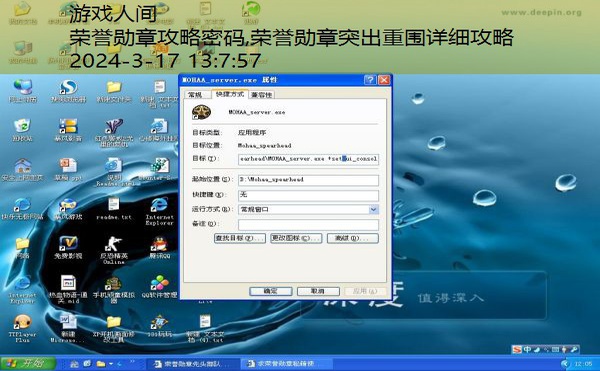Cancel the dialog with 取消

tap(318, 291)
